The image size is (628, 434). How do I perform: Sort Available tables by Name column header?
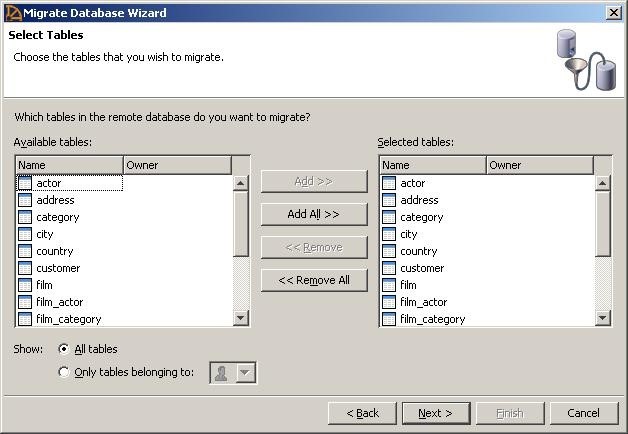coord(68,165)
